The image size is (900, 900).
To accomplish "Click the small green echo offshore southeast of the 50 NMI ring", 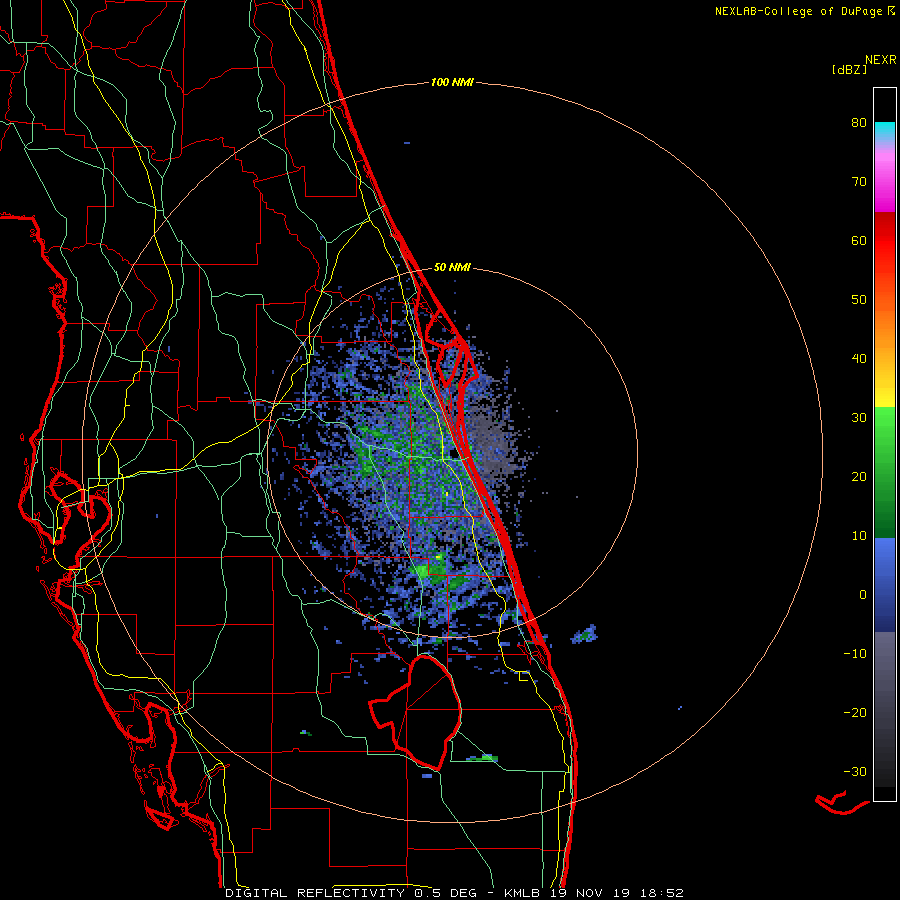I will click(x=585, y=634).
